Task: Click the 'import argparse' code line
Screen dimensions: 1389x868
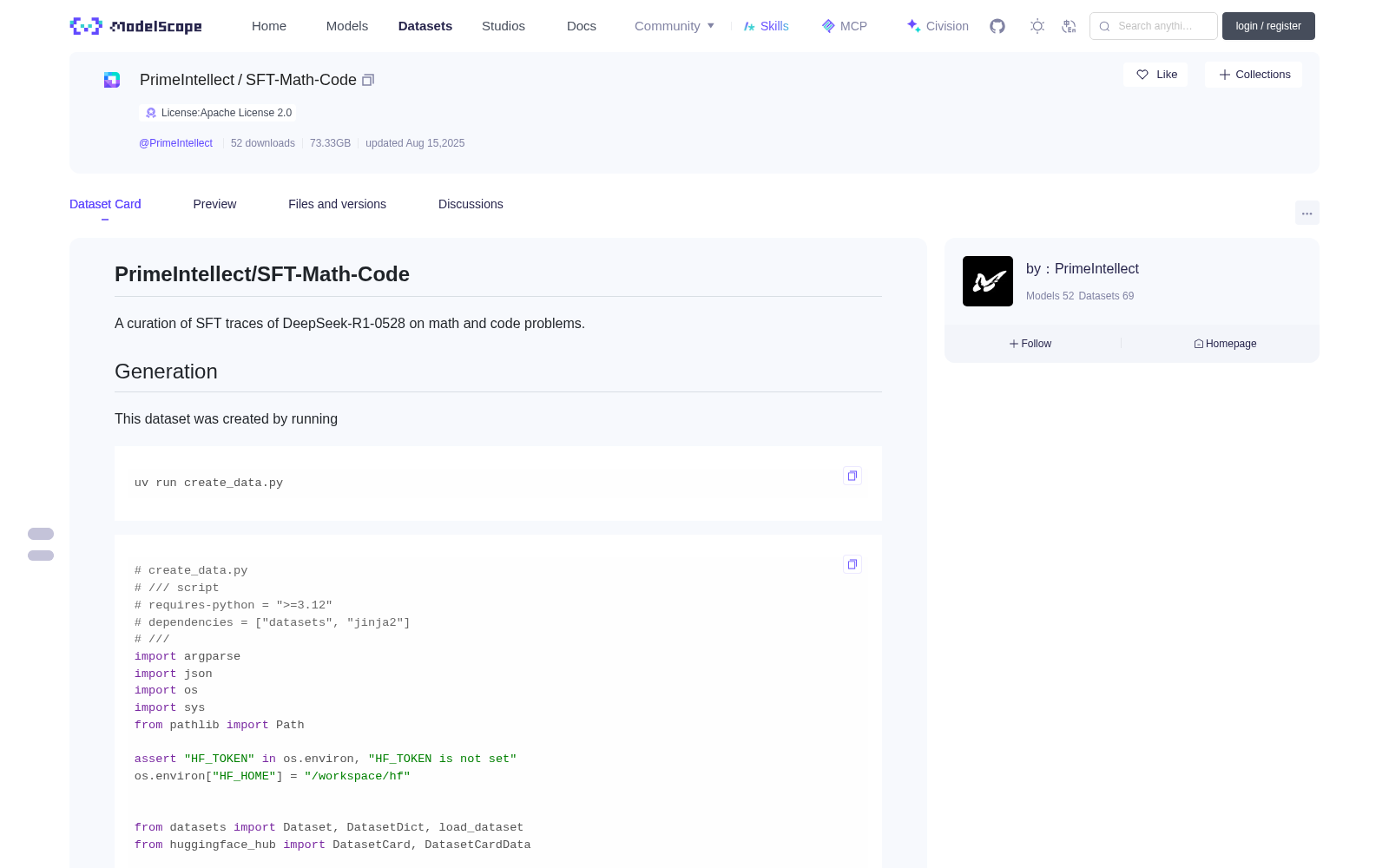Action: pos(188,656)
